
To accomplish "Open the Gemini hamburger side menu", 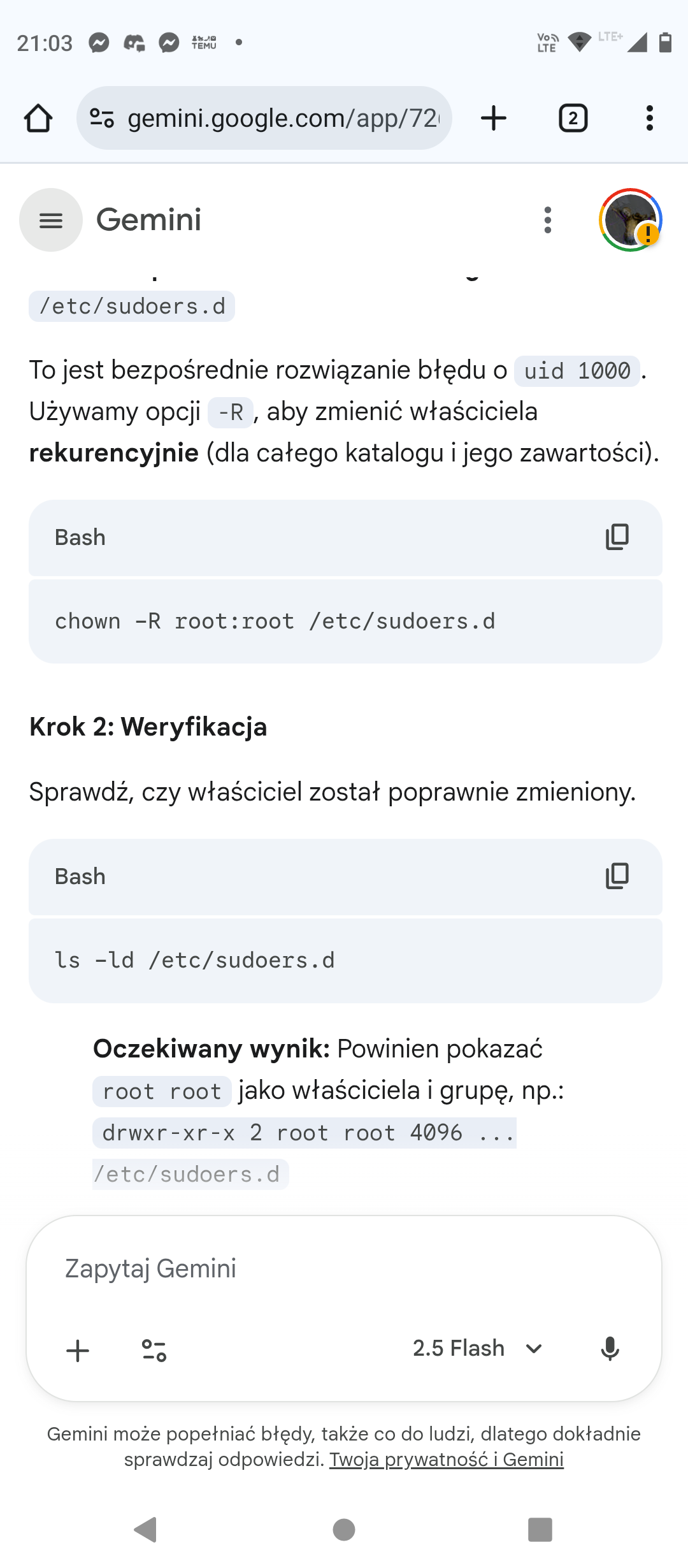I will click(51, 220).
